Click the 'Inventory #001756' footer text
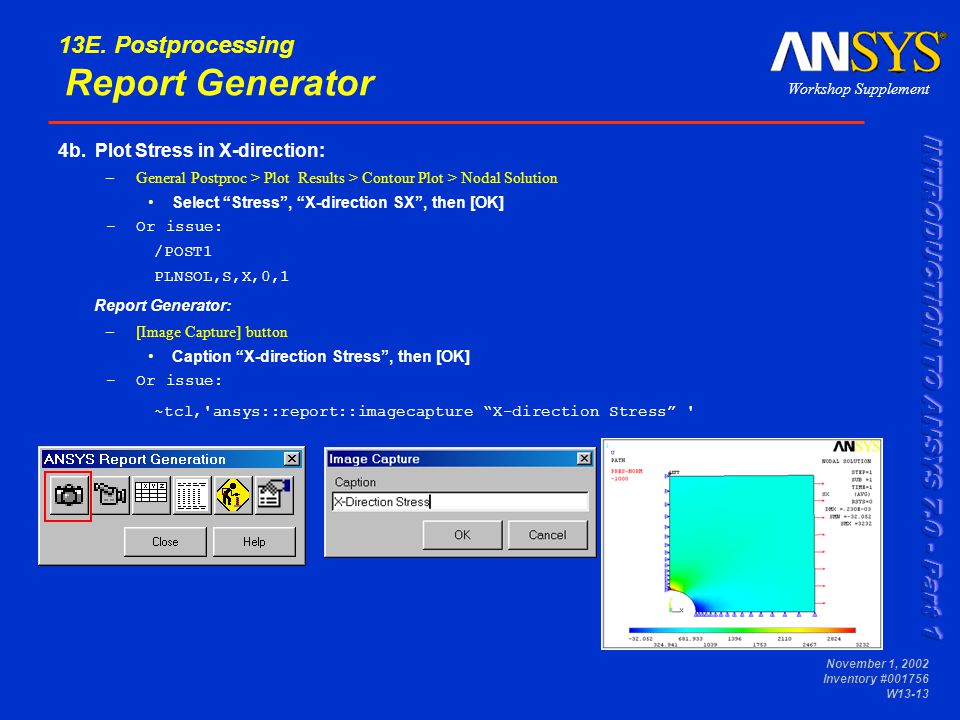 click(876, 679)
